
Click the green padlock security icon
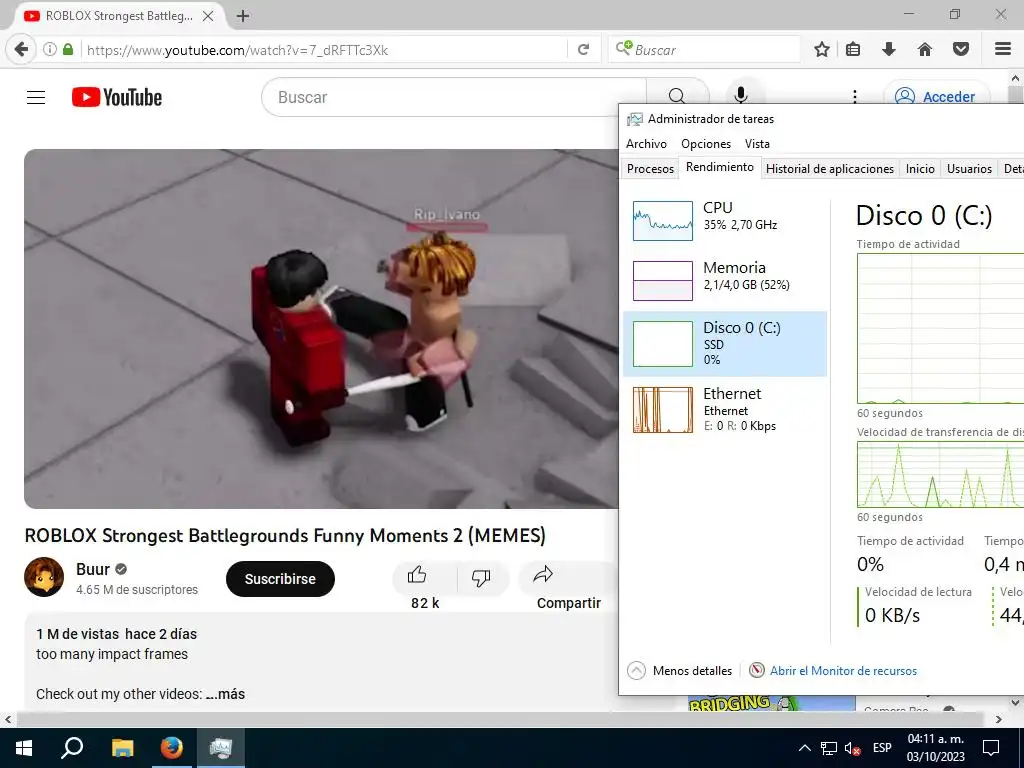click(68, 50)
